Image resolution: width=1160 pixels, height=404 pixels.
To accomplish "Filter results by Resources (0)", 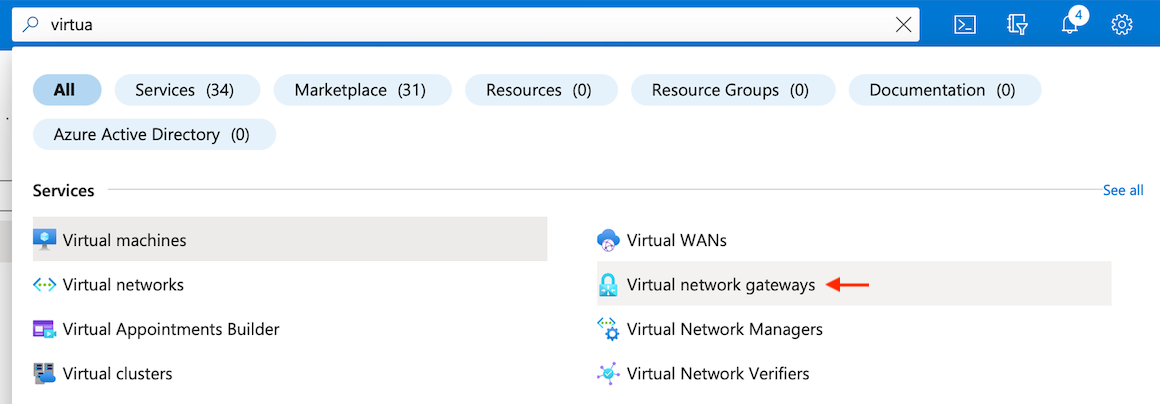I will pos(541,90).
